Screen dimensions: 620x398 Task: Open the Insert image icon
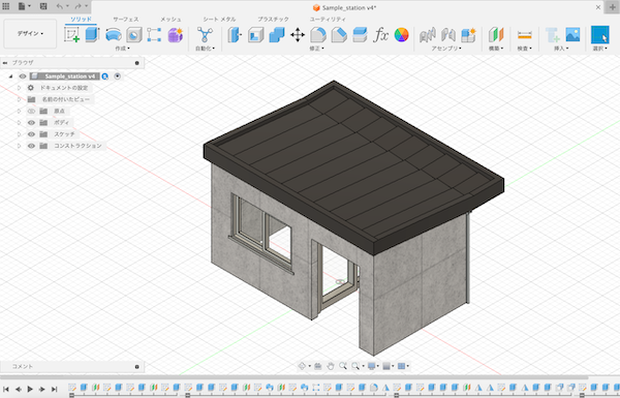point(573,35)
